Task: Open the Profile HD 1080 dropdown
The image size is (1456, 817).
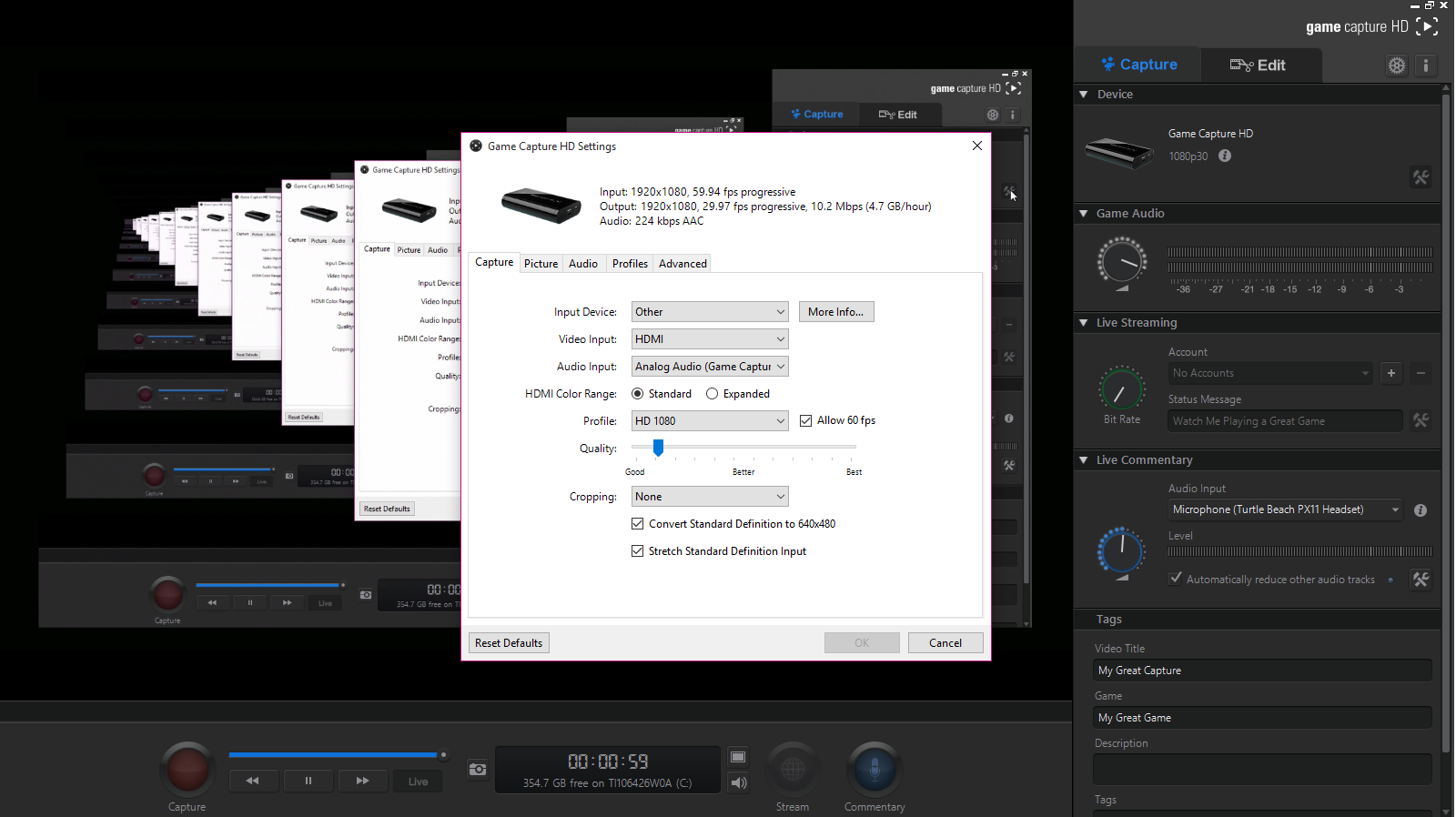Action: [709, 421]
